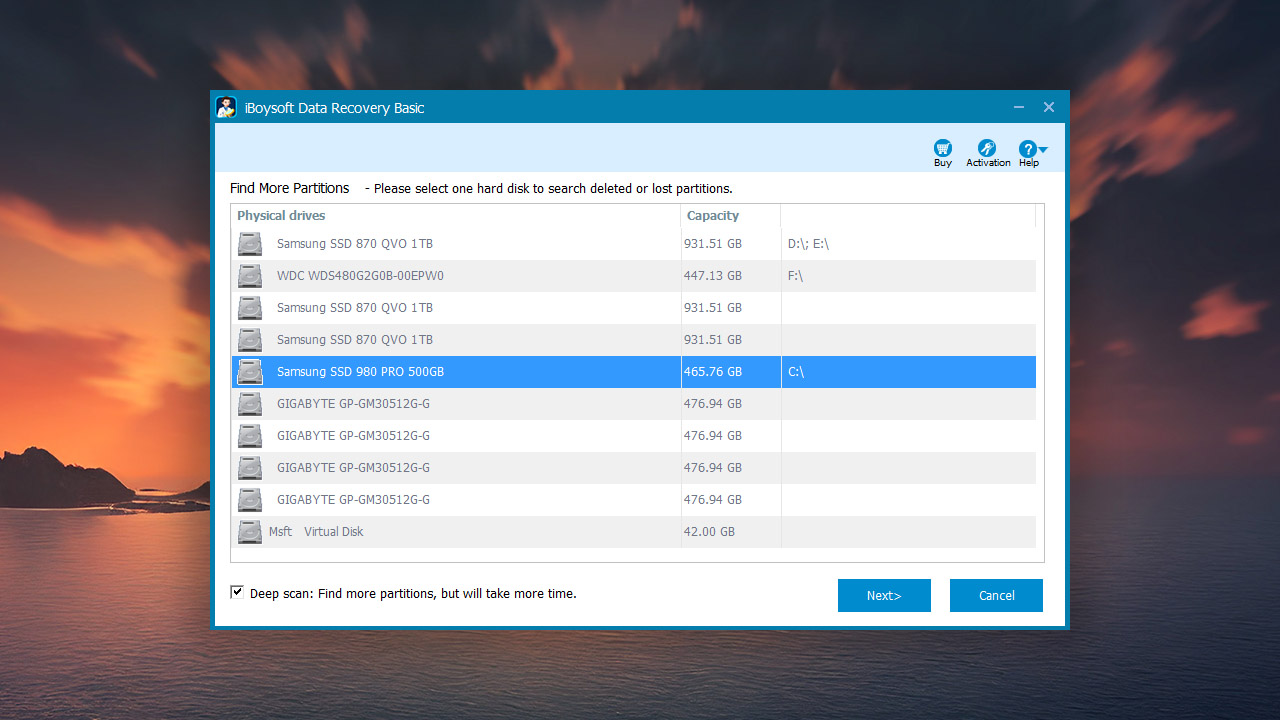Select the WDC WDS480G2G0B-00EPW0 drive name
The width and height of the screenshot is (1280, 720).
[x=360, y=276]
